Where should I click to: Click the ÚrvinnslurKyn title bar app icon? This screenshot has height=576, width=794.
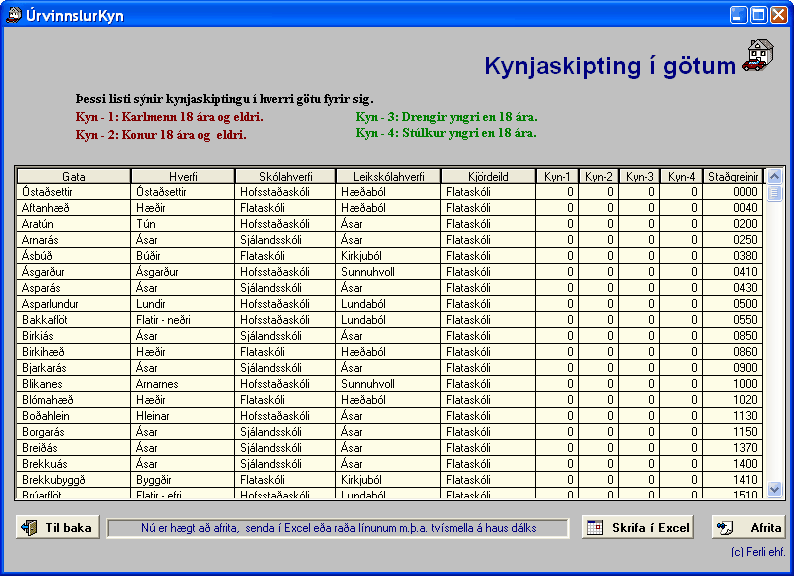coord(14,15)
